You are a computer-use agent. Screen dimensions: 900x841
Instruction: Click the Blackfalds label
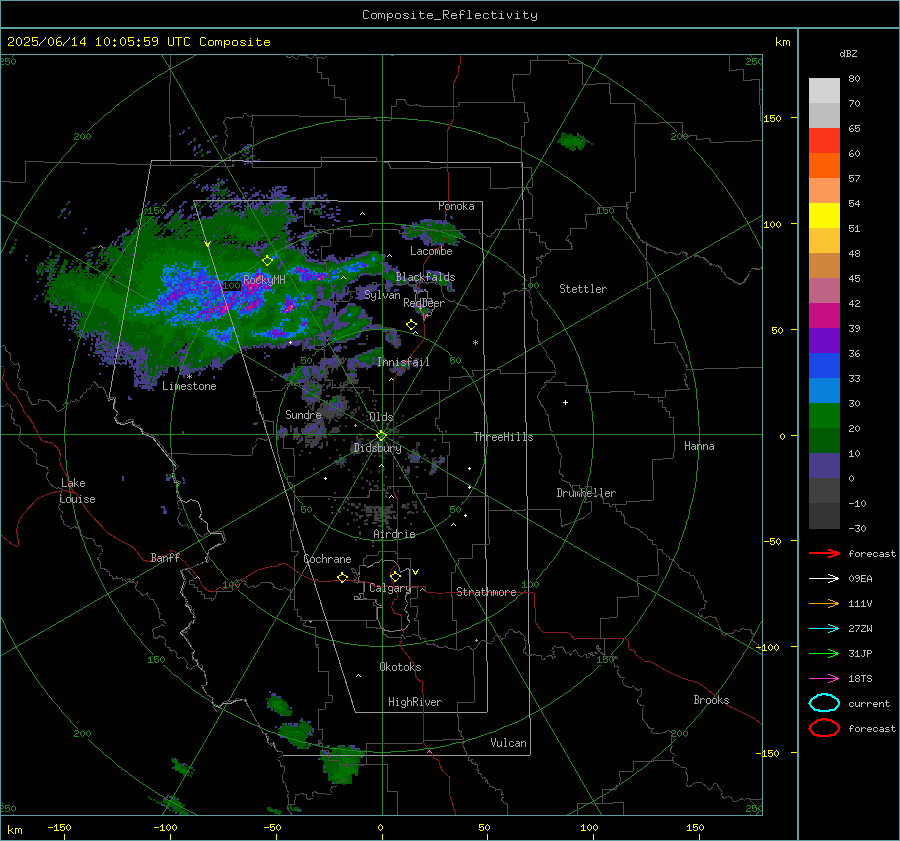[x=425, y=277]
